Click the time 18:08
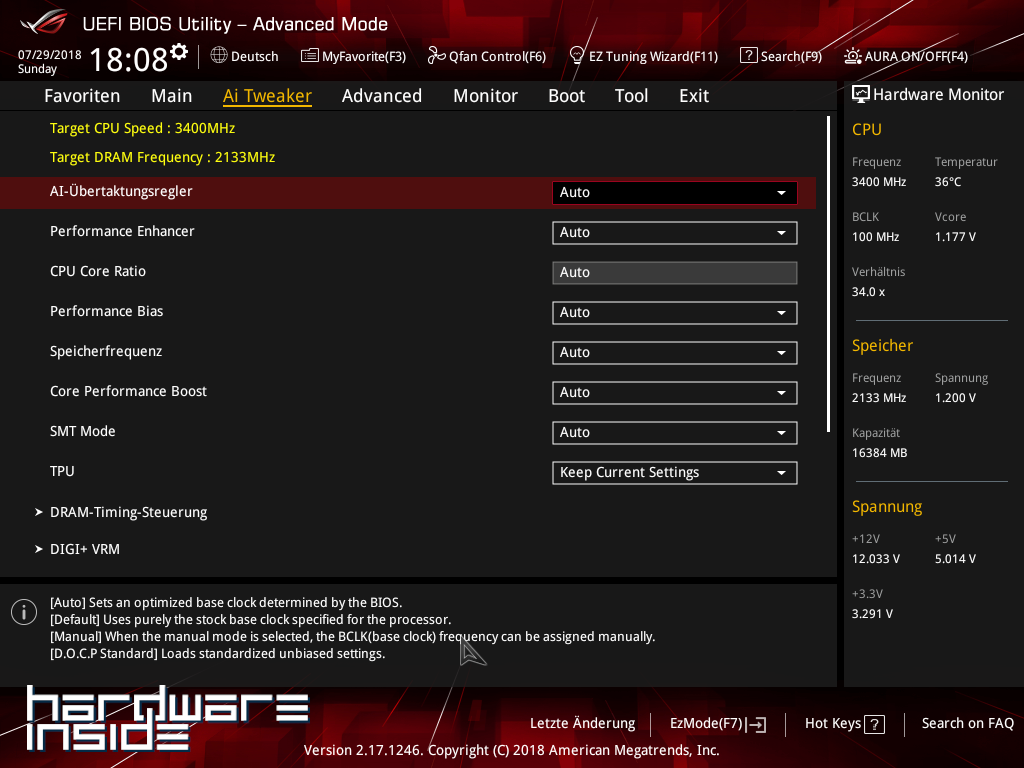The height and width of the screenshot is (768, 1024). point(129,60)
